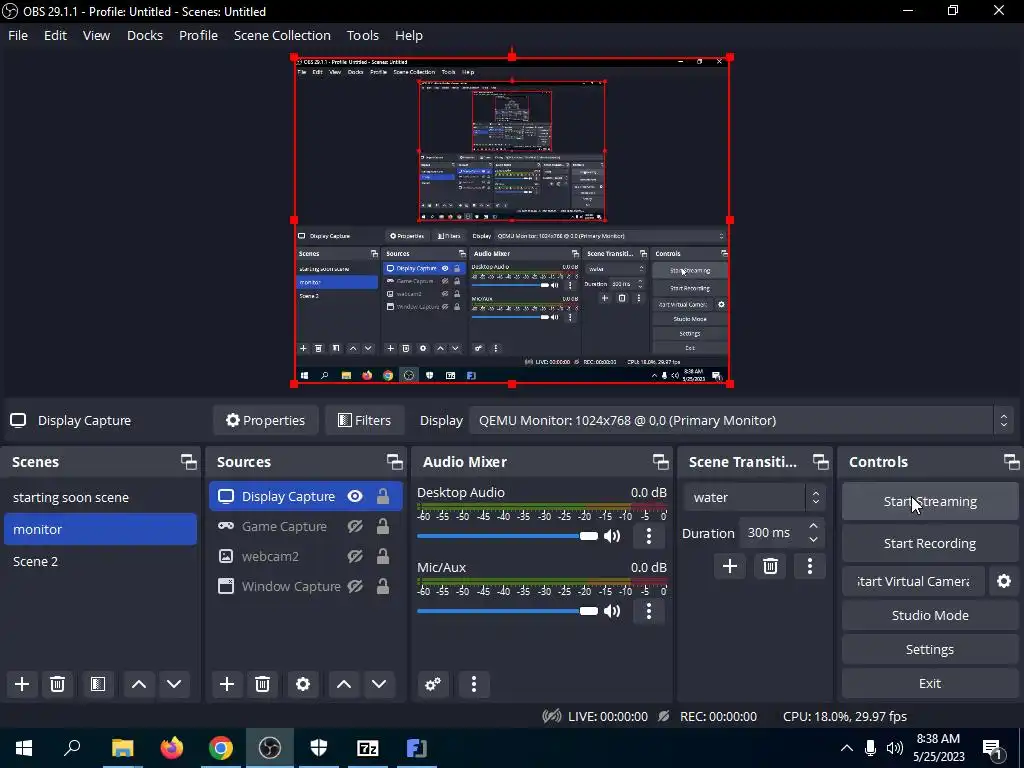
Task: Undock the Scenes panel
Action: (189, 462)
